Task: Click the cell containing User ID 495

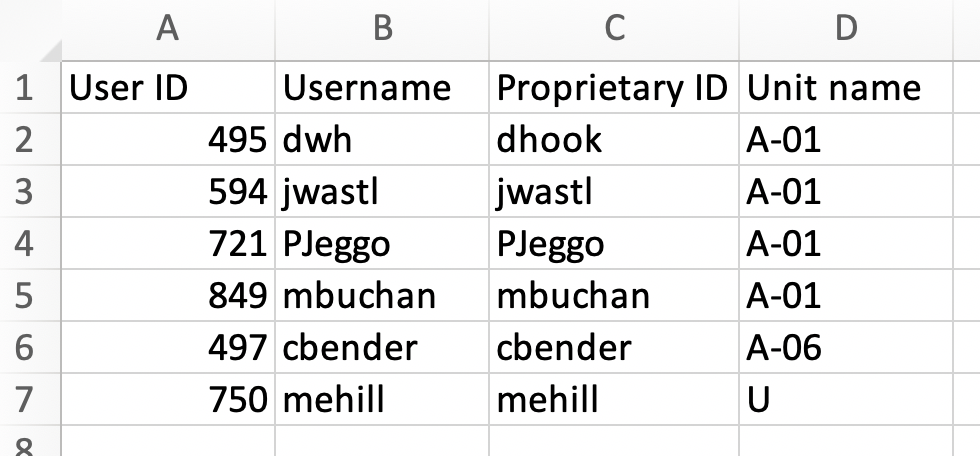Action: point(168,140)
